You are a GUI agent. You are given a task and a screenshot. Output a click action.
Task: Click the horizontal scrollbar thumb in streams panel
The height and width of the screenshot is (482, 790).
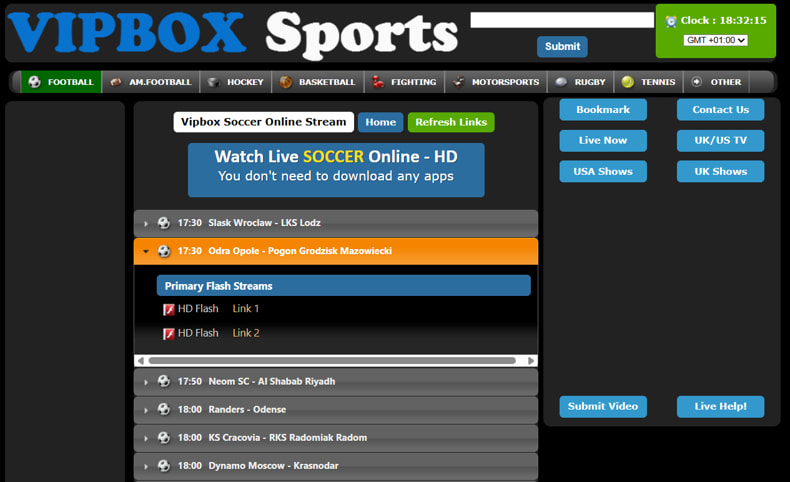pyautogui.click(x=332, y=361)
